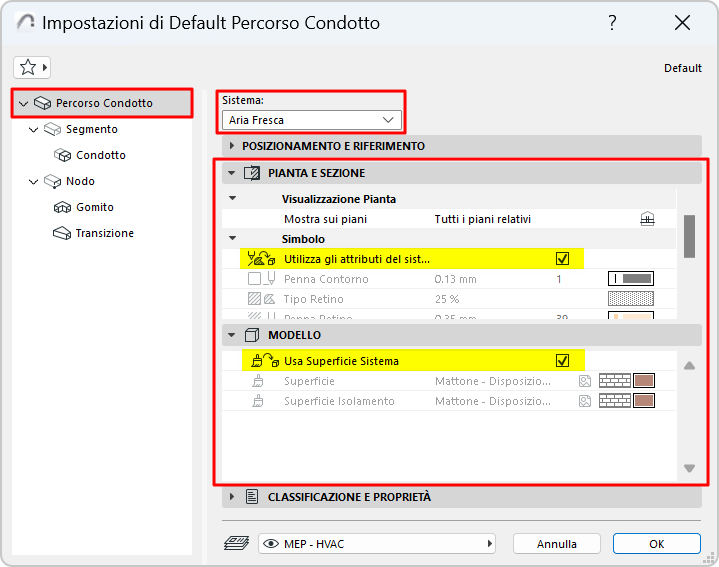
Task: Click the layer icon beside MEP - HVAC
Action: (x=237, y=544)
